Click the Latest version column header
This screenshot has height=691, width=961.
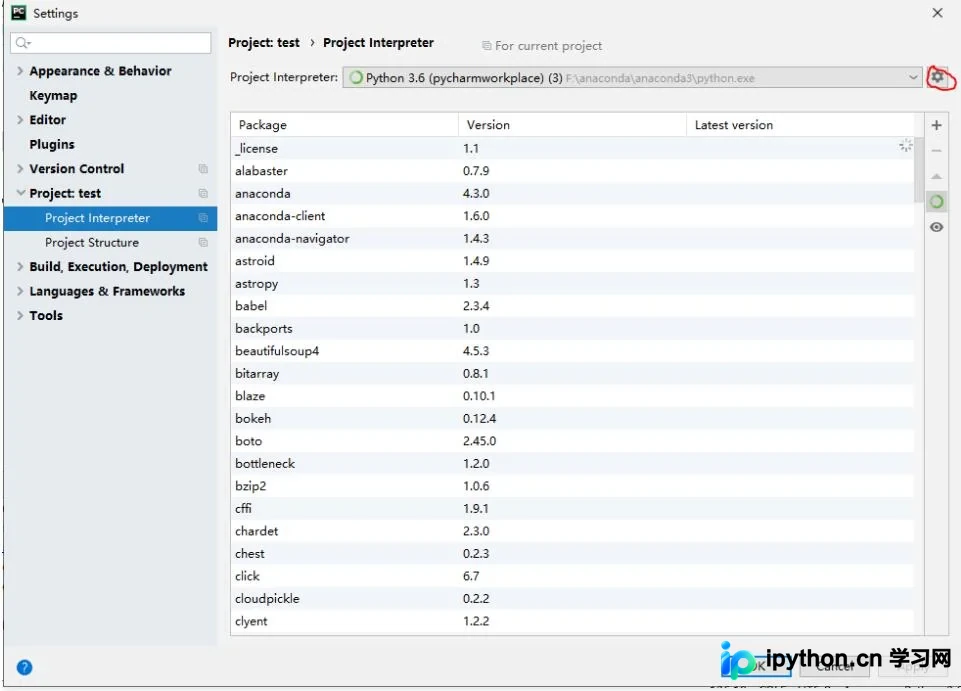tap(800, 124)
